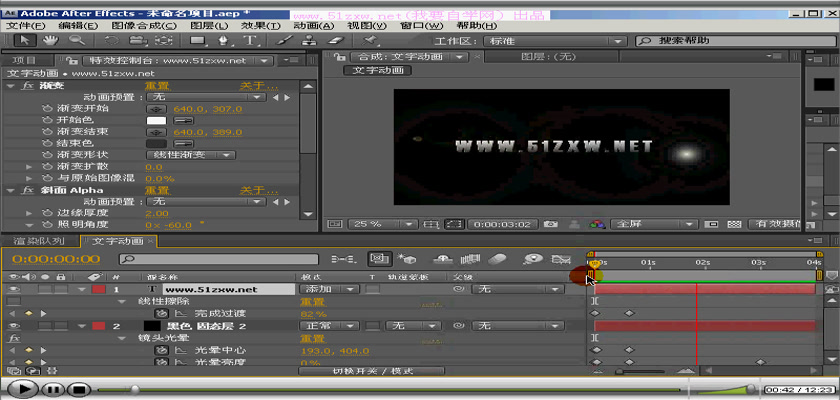Open composition mini-flowchart in timeline
840x400 pixels.
pyautogui.click(x=343, y=259)
